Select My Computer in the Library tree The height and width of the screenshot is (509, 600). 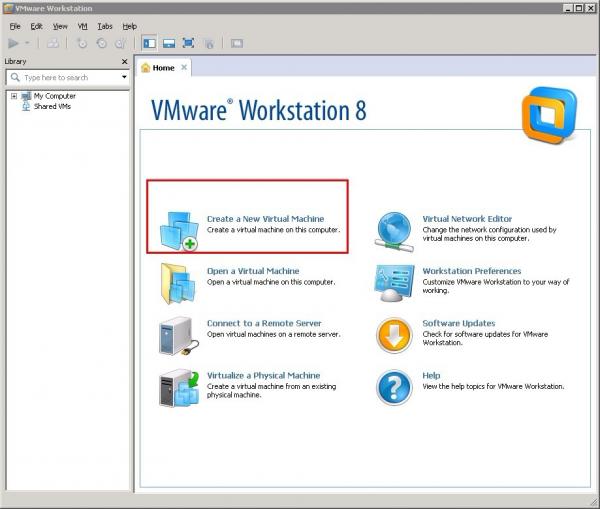(x=54, y=96)
